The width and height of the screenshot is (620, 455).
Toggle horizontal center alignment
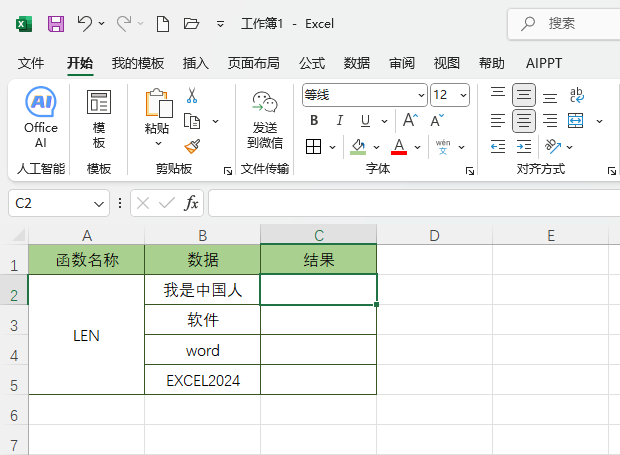524,121
